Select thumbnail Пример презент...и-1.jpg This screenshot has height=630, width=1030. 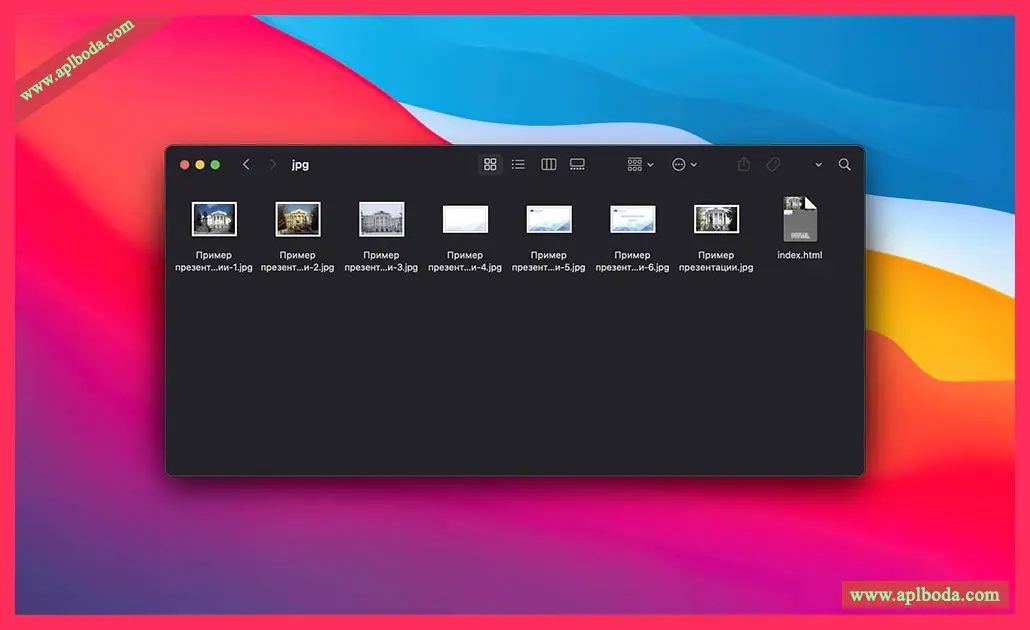tap(214, 219)
